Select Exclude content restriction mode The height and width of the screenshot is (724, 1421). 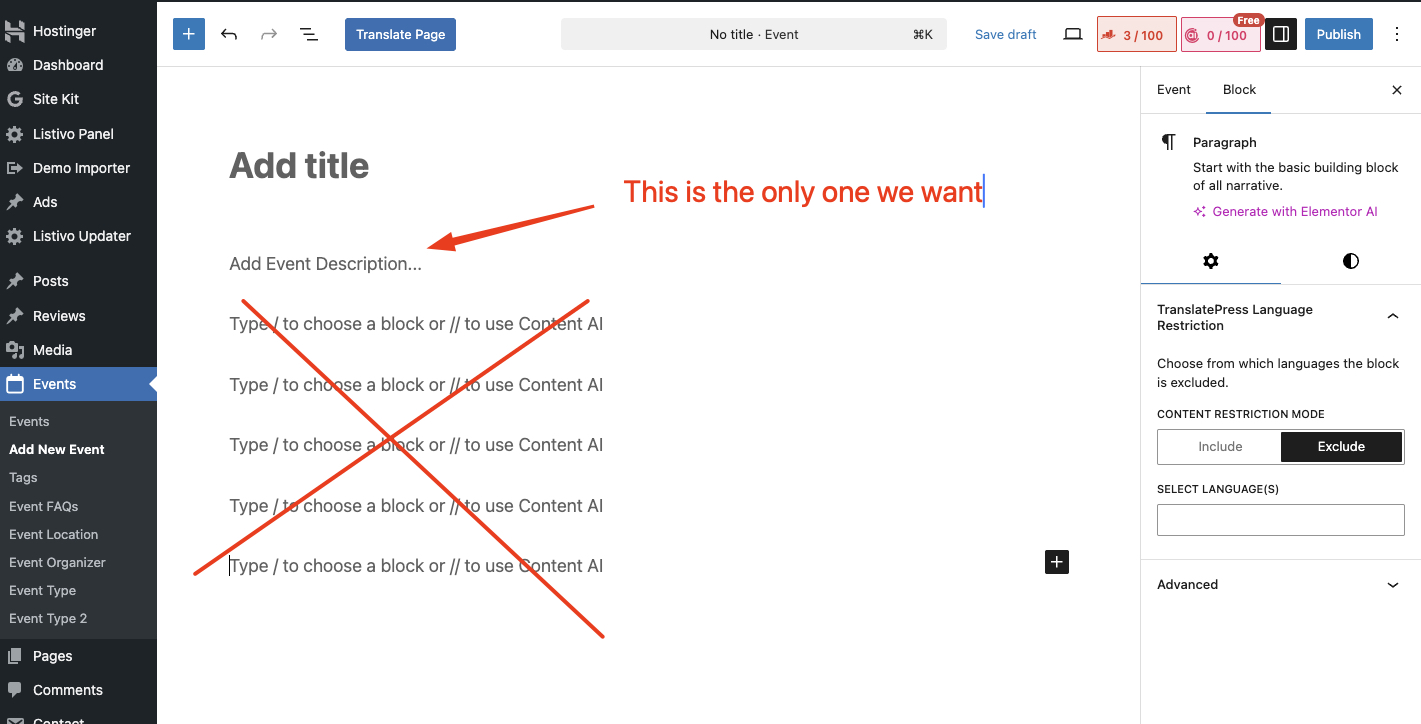click(x=1341, y=447)
